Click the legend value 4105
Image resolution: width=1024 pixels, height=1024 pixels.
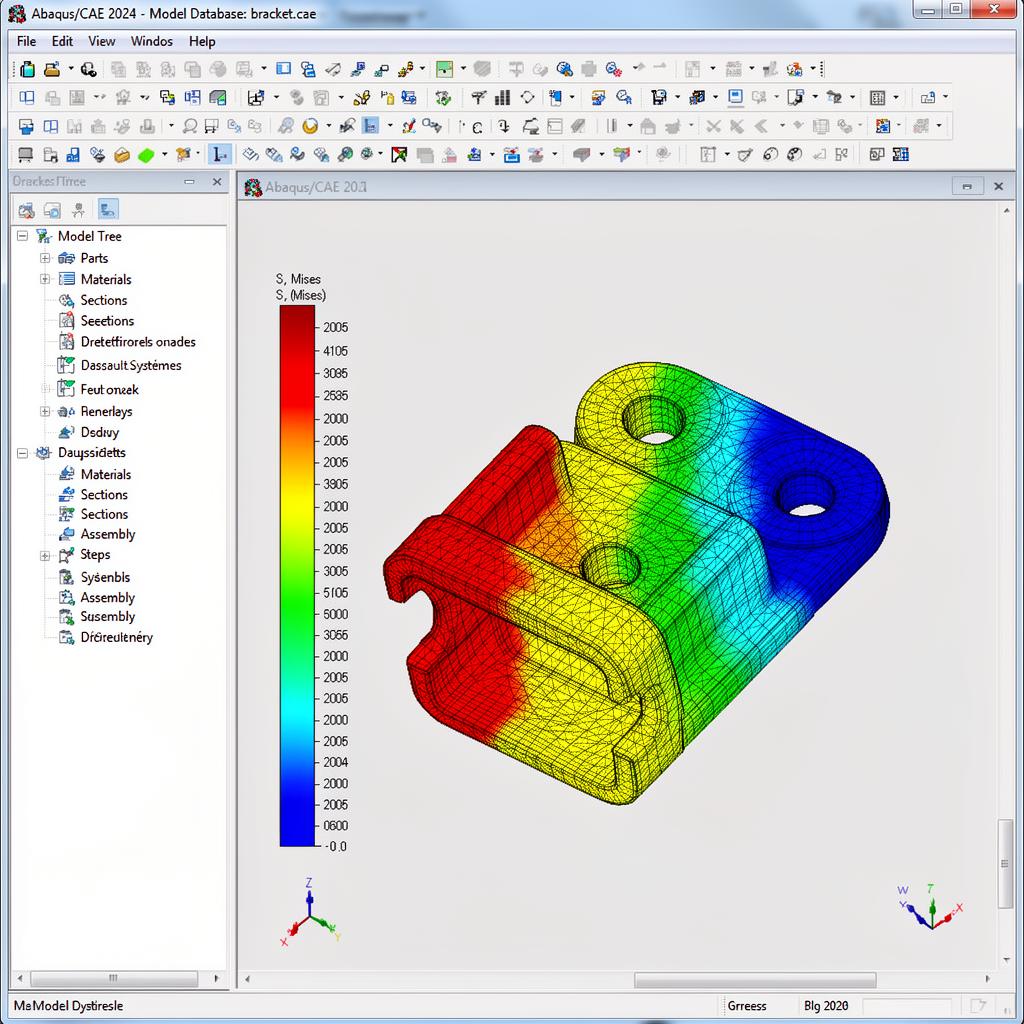click(x=335, y=351)
